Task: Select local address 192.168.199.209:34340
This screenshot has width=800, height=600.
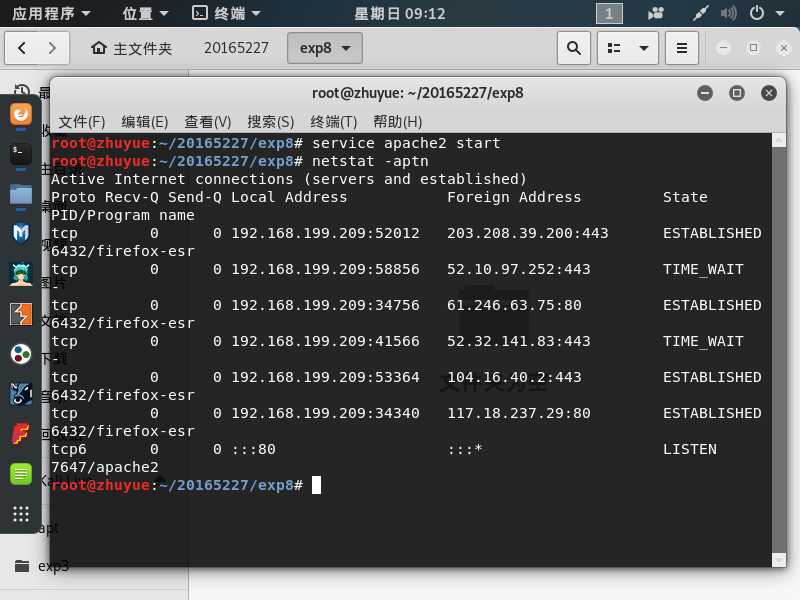Action: [x=326, y=413]
